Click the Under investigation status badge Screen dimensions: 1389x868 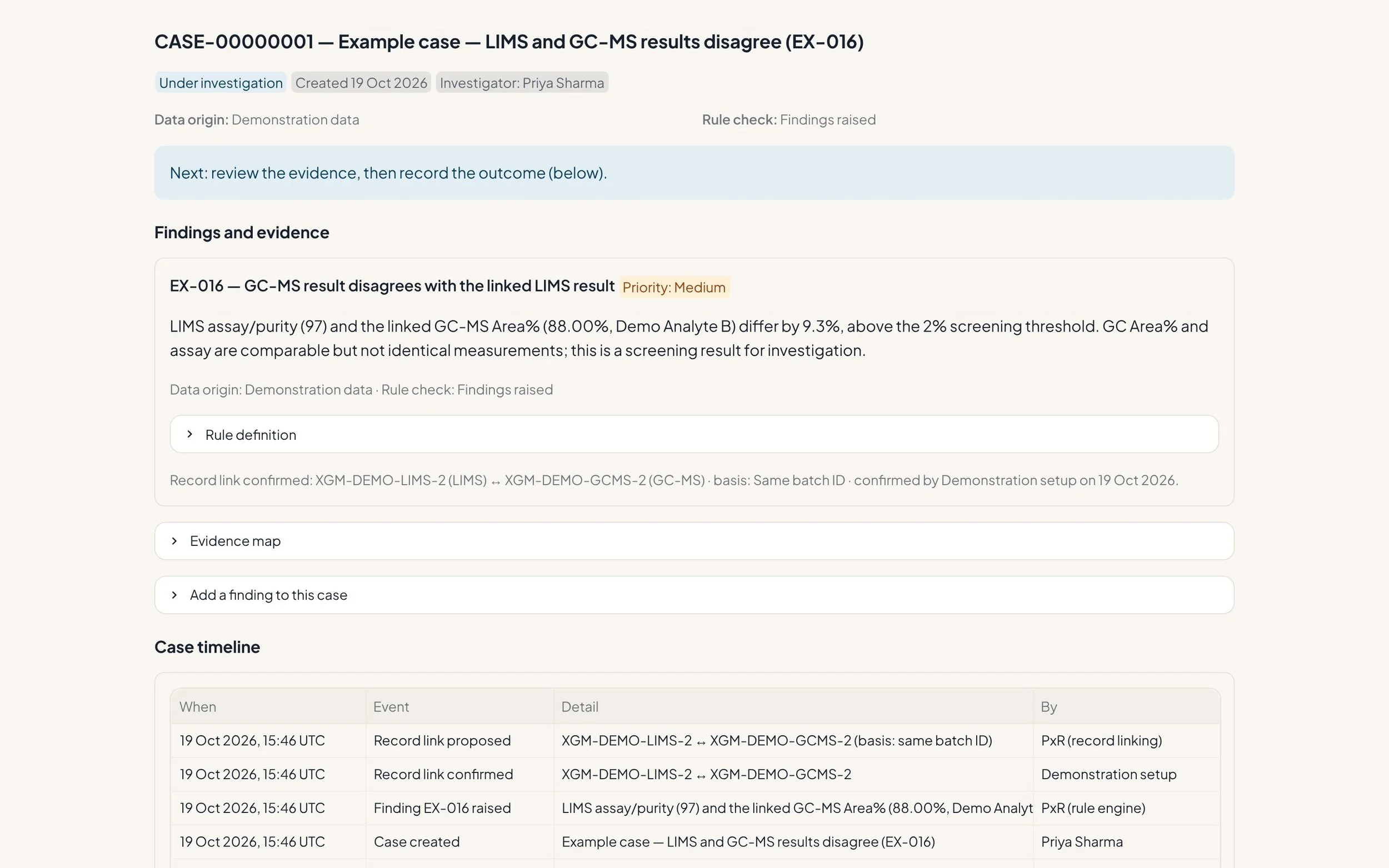tap(221, 83)
